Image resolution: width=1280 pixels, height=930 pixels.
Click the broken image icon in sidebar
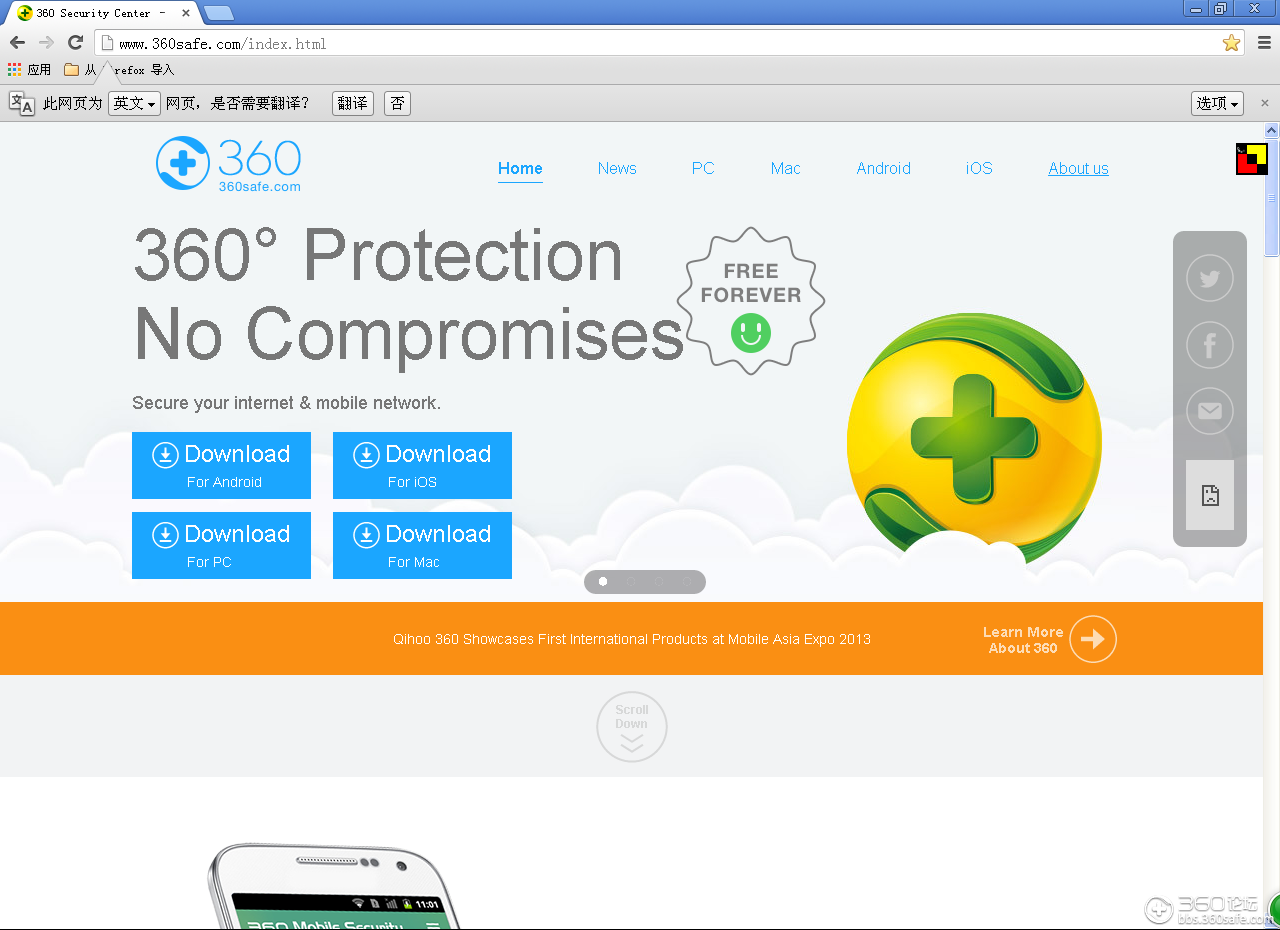pyautogui.click(x=1210, y=495)
